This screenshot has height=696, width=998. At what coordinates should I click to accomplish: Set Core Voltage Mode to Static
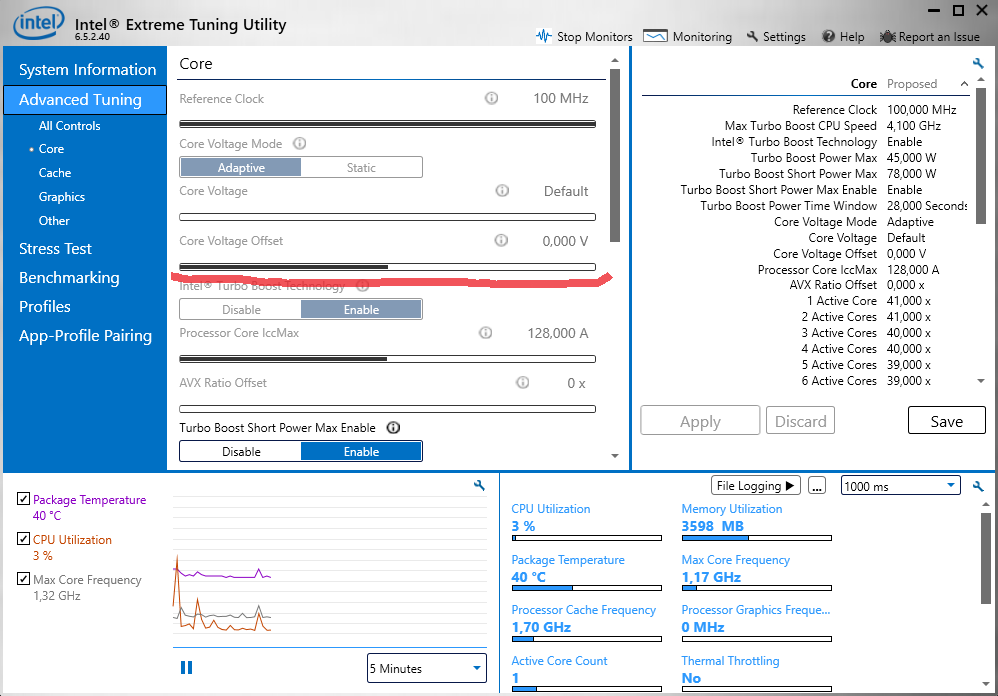click(361, 167)
